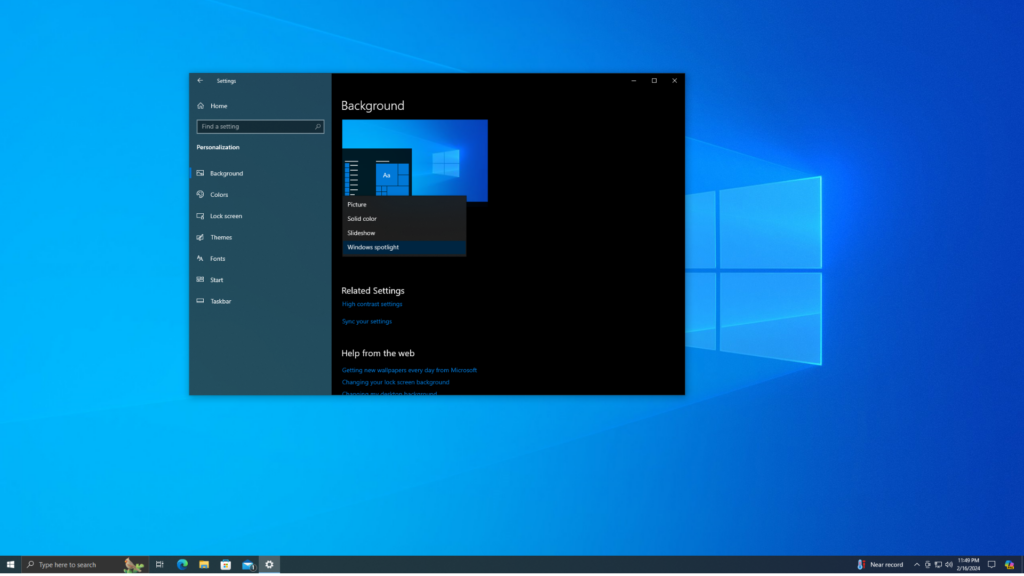Open the Settings gear on the taskbar

click(268, 564)
